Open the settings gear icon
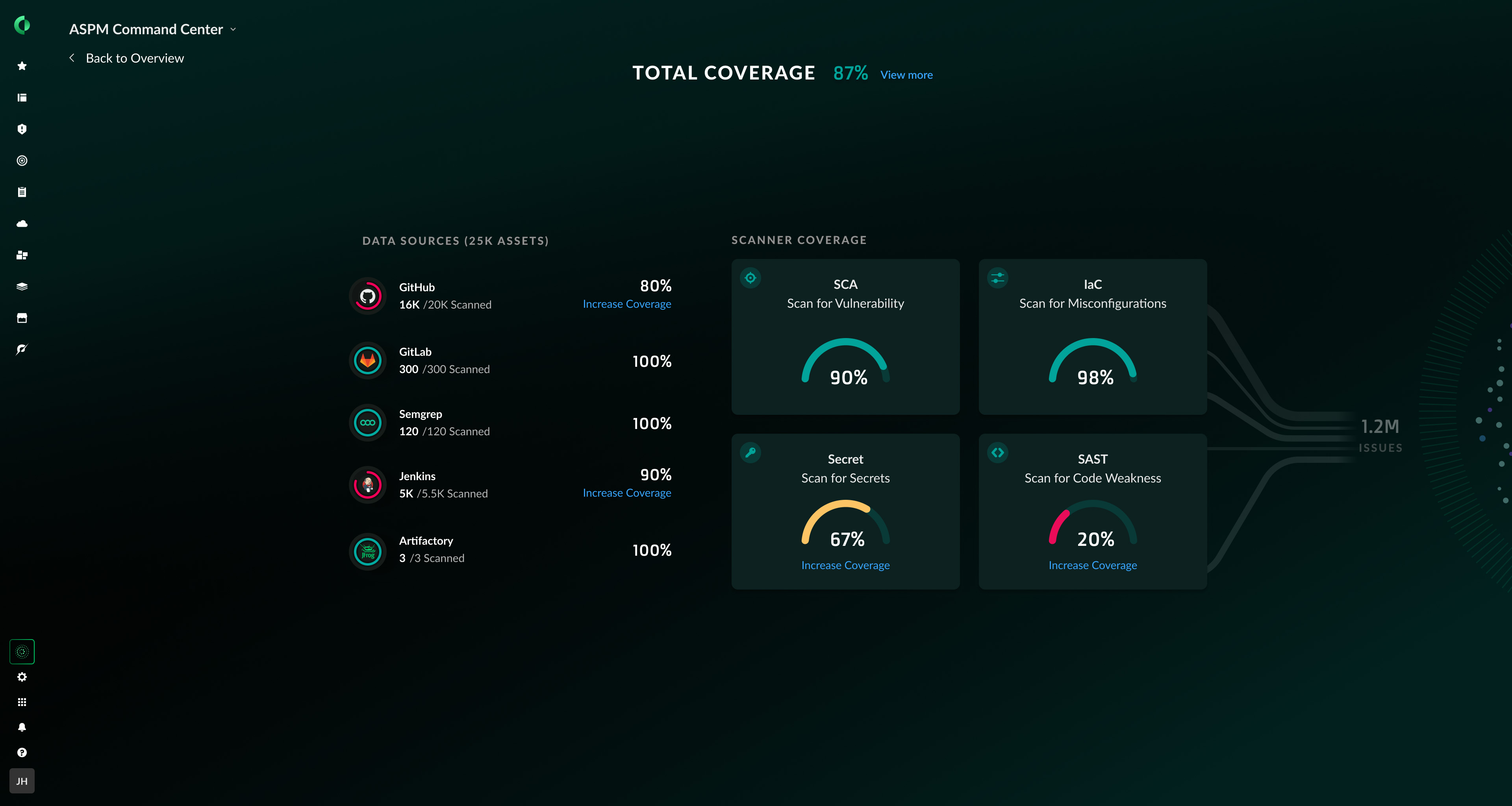 tap(22, 677)
